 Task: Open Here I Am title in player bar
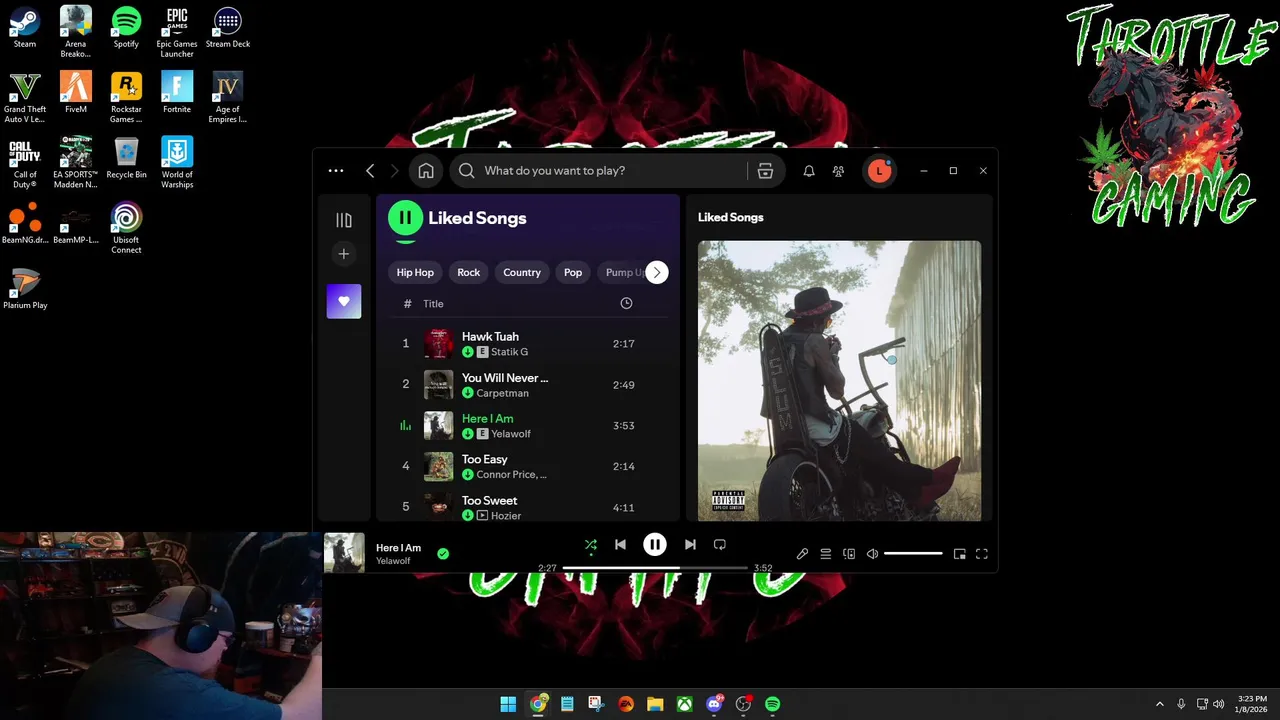(x=398, y=548)
